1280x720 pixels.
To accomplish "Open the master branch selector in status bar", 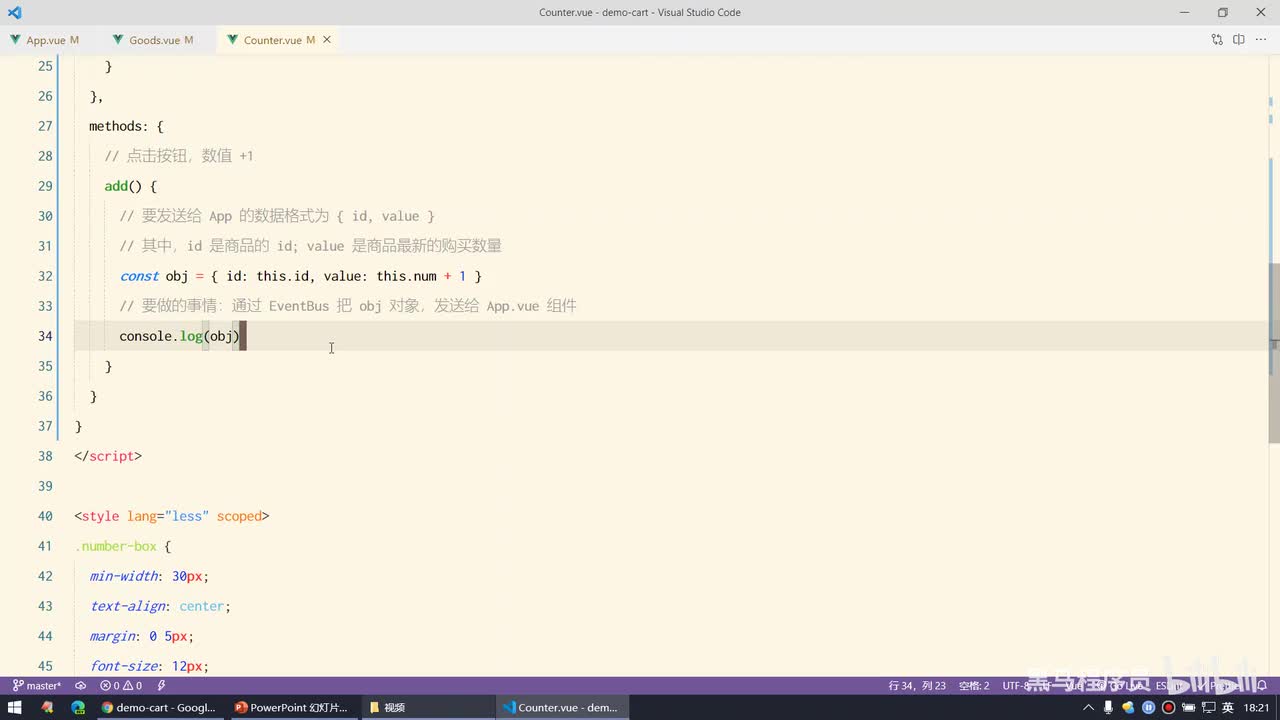I will click(36, 686).
